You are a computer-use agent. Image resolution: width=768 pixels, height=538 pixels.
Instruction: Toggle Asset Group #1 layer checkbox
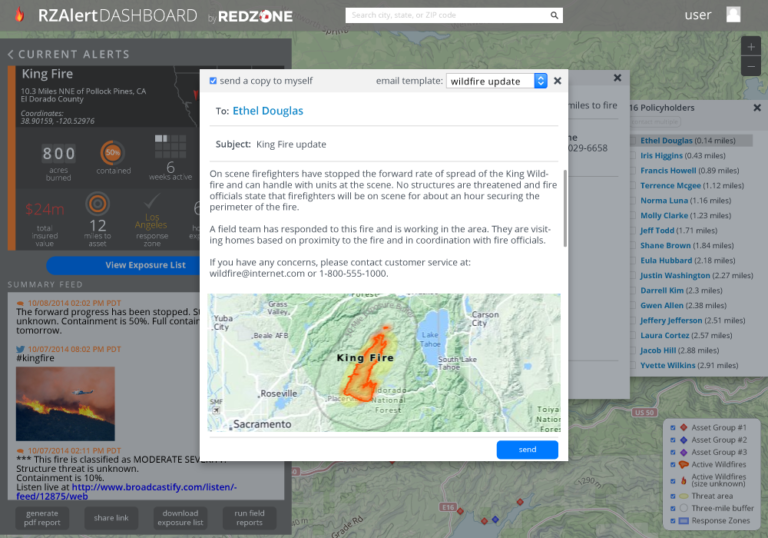click(x=673, y=427)
